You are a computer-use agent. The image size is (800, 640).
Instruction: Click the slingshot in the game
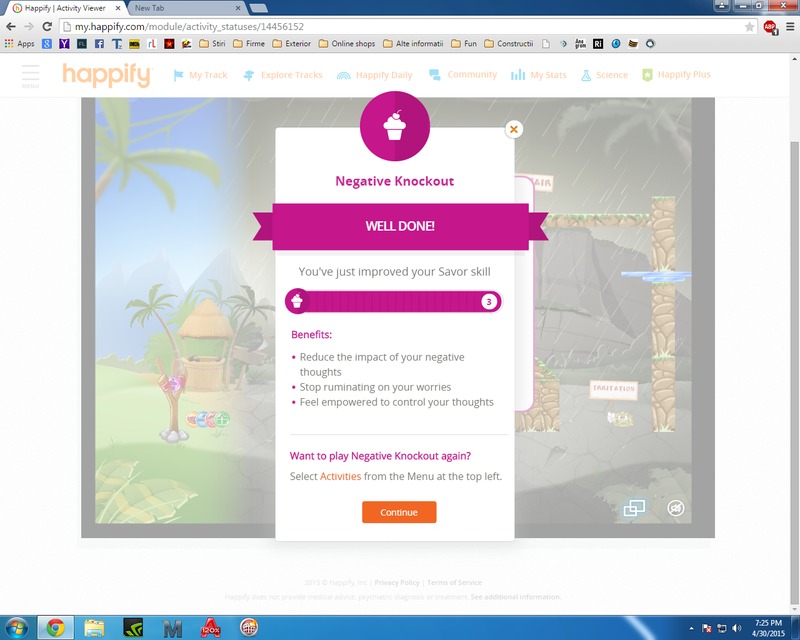coord(173,399)
